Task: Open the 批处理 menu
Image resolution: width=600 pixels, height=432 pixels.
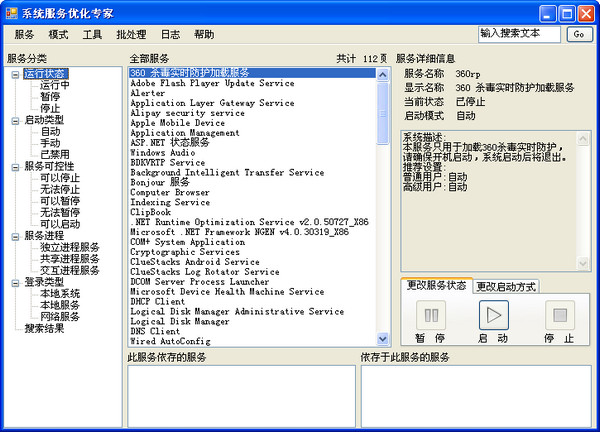Action: pos(131,34)
